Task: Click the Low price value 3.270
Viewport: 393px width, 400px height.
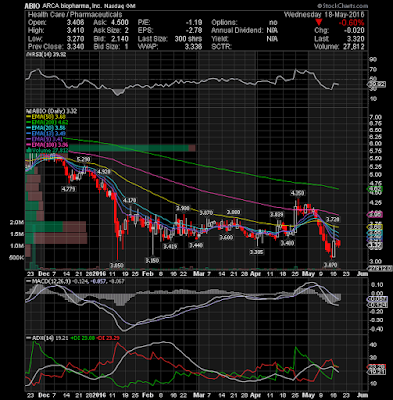Action: 74,39
